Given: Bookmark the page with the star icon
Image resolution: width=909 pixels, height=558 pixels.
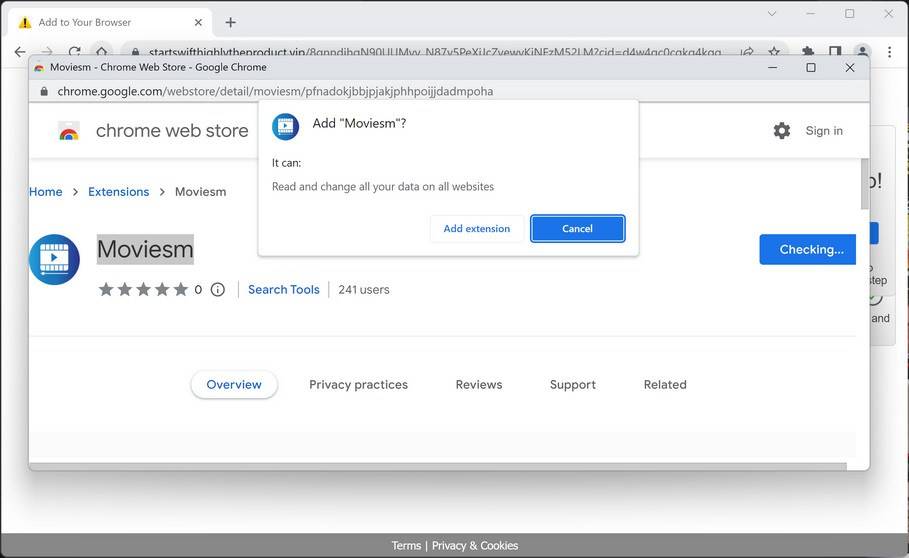Looking at the screenshot, I should pos(774,52).
